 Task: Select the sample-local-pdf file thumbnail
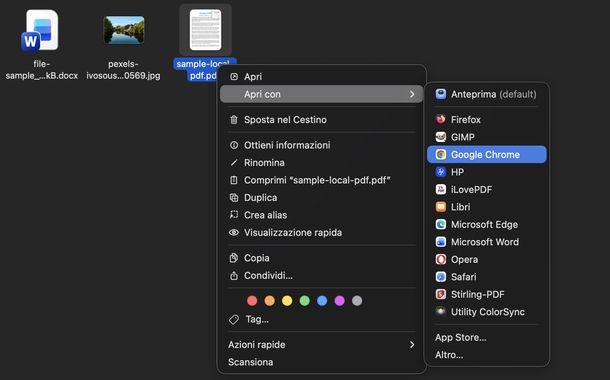(205, 30)
